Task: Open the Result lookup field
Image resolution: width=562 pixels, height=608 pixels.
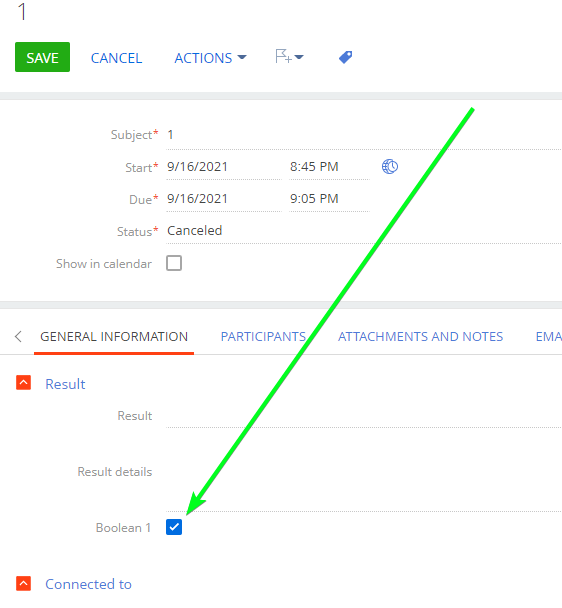Action: point(364,416)
